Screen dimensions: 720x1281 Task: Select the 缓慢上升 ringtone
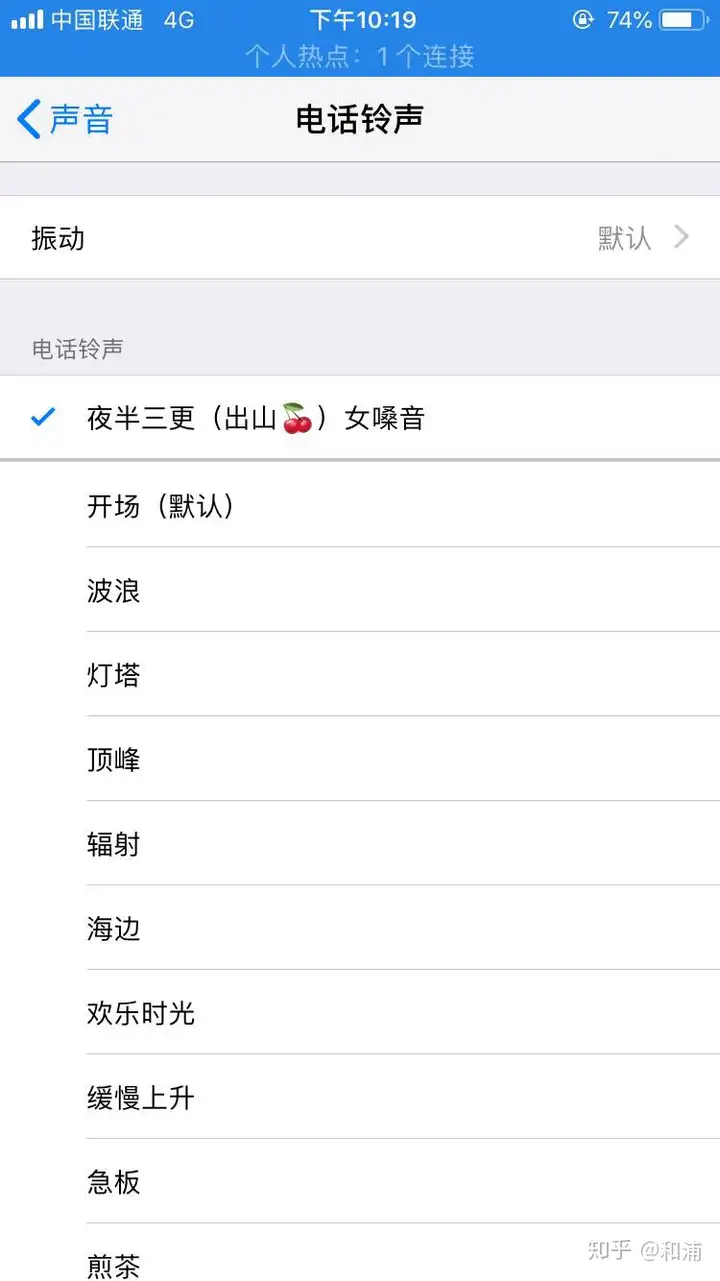click(141, 1098)
